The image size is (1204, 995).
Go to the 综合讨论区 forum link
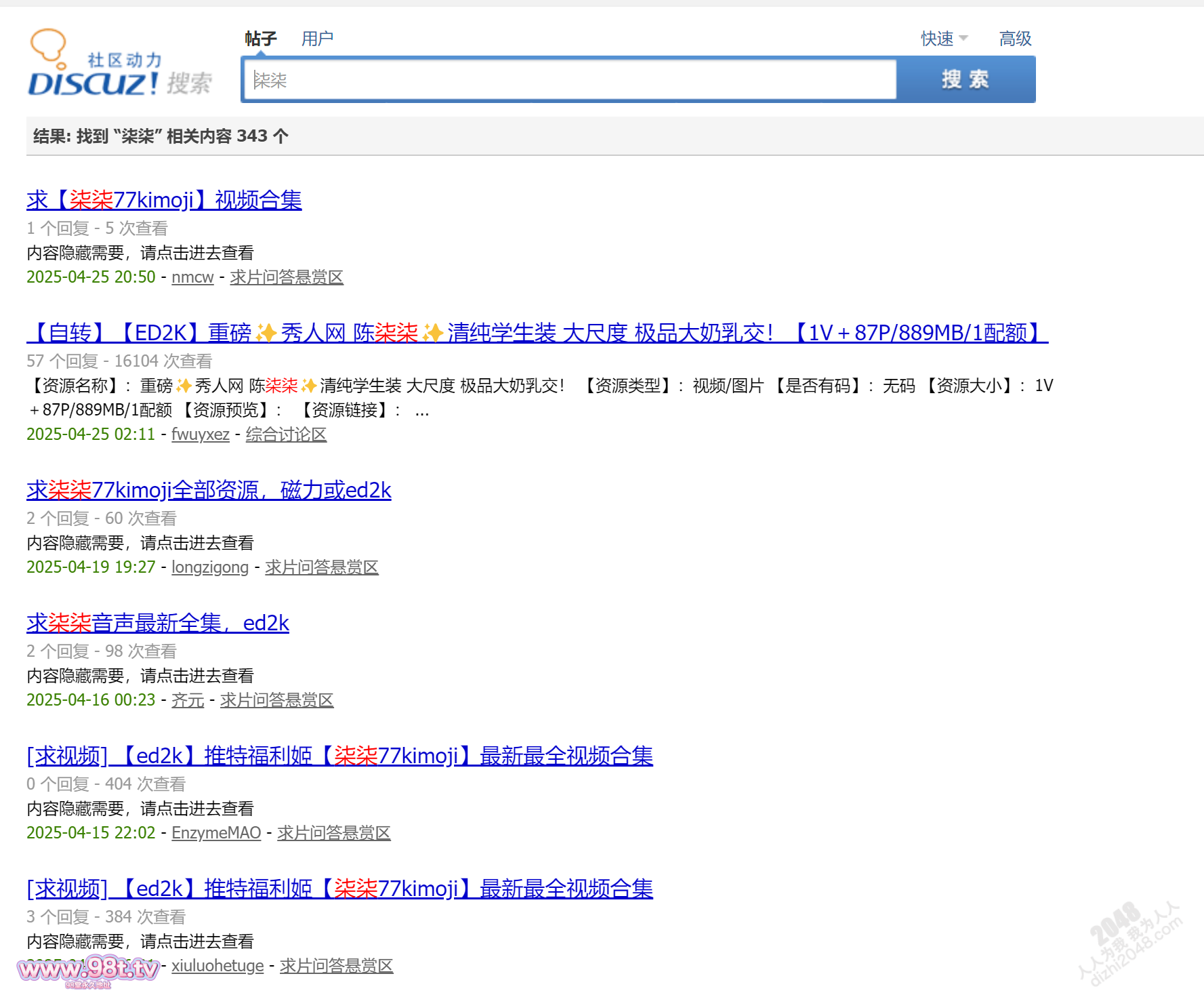click(x=286, y=434)
